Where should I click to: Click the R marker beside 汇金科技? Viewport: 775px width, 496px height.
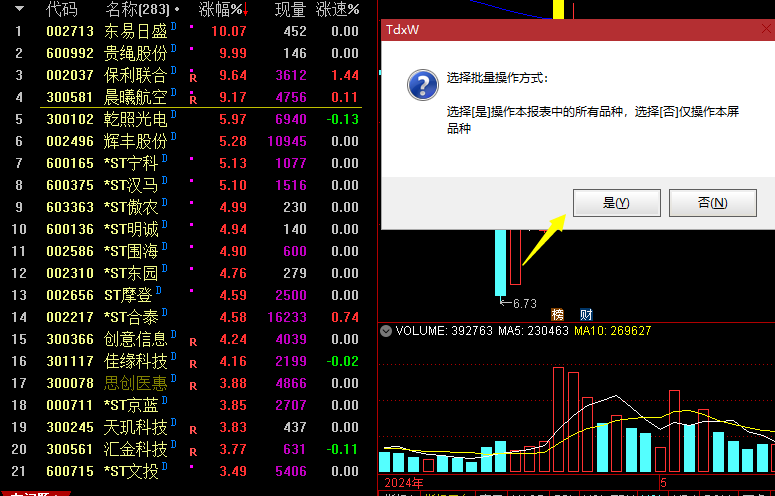pos(193,450)
